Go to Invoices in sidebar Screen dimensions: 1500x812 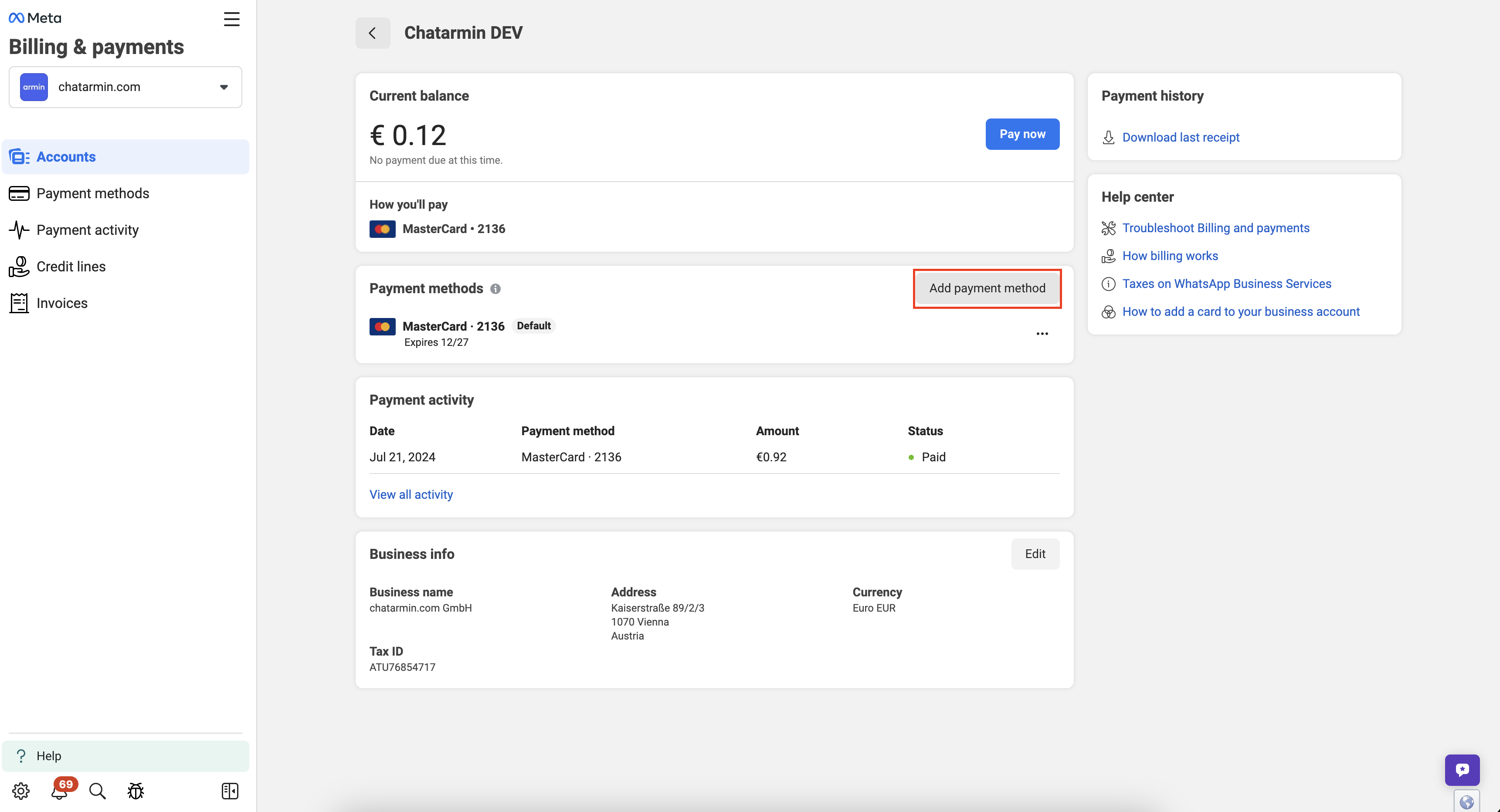click(62, 303)
